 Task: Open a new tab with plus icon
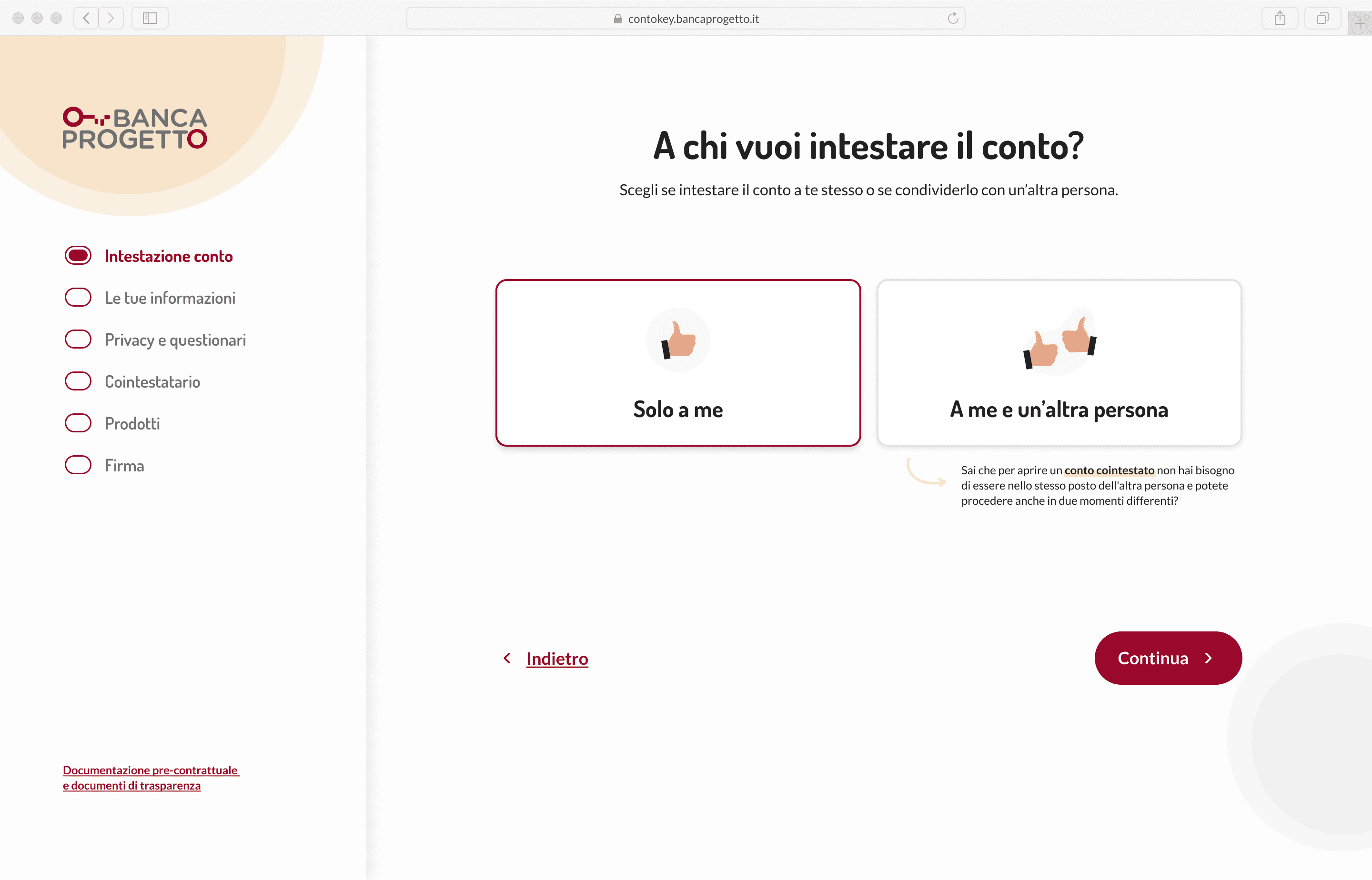1360,23
